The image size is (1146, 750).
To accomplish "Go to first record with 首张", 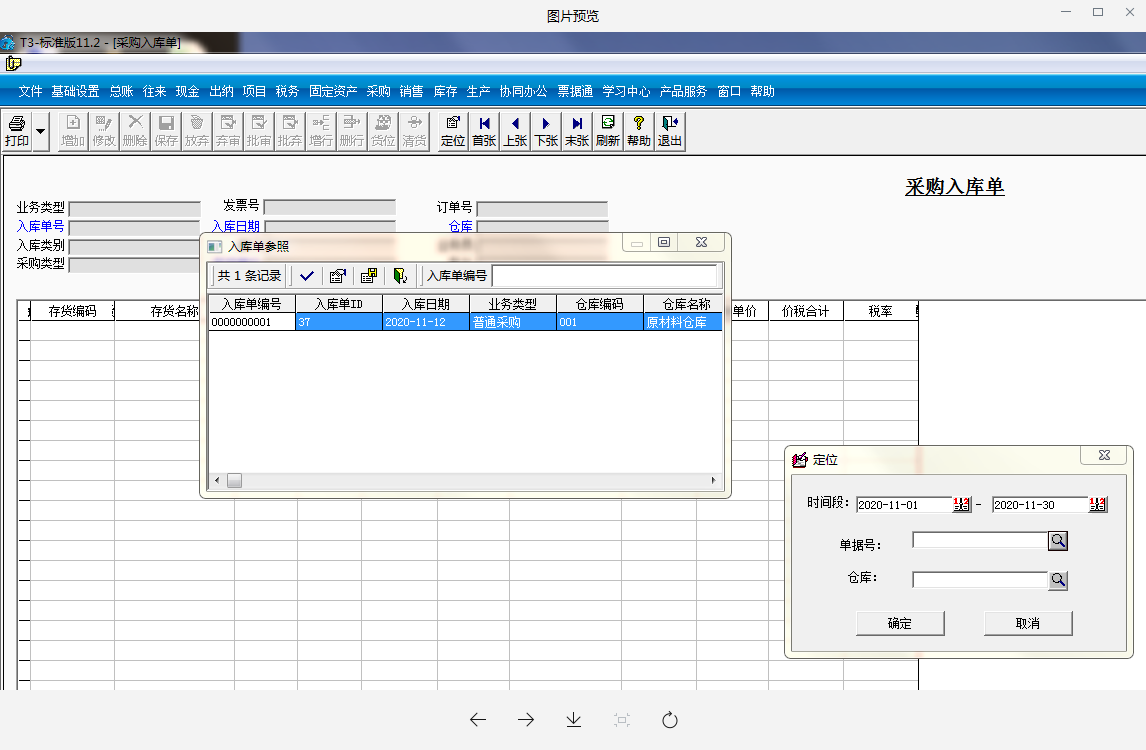I will point(484,132).
